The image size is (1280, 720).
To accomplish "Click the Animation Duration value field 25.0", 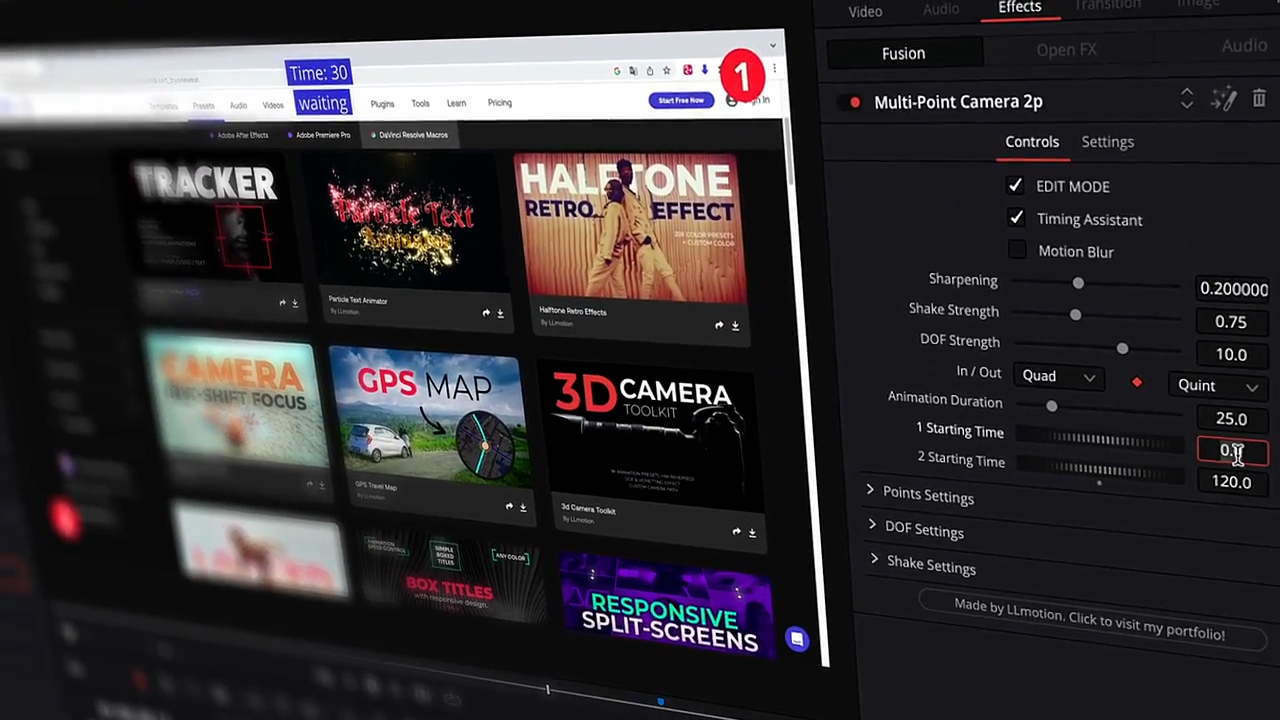I will [1232, 419].
